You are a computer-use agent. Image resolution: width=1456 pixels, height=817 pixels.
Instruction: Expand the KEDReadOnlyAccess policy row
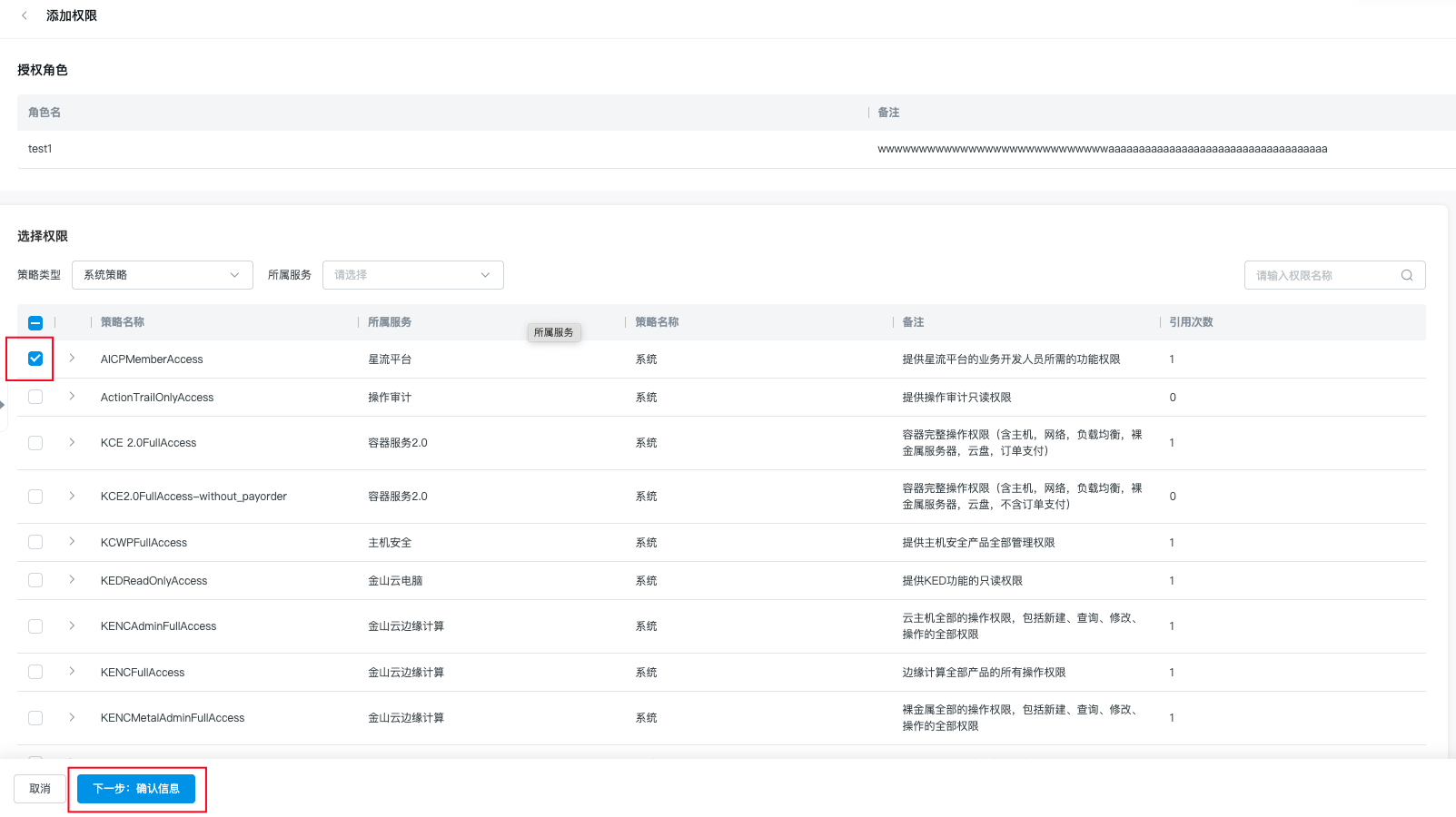(72, 580)
